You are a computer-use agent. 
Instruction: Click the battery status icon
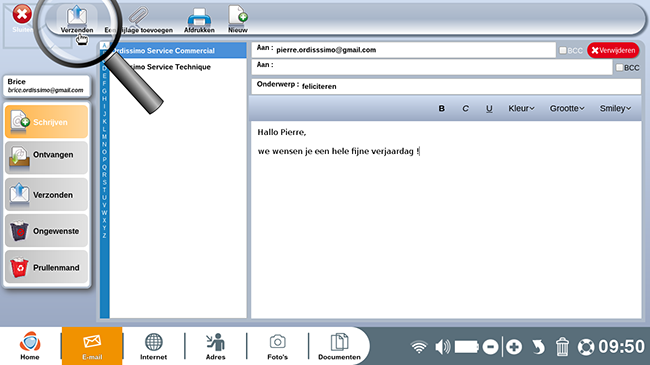pyautogui.click(x=467, y=347)
